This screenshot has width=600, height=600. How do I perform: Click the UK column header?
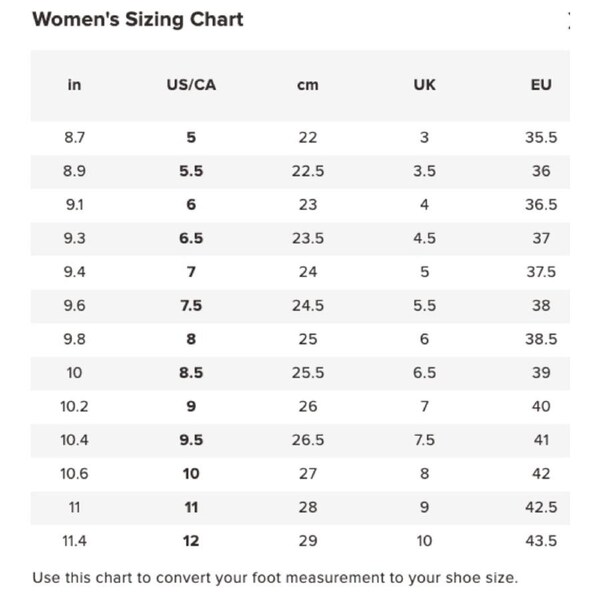(424, 85)
